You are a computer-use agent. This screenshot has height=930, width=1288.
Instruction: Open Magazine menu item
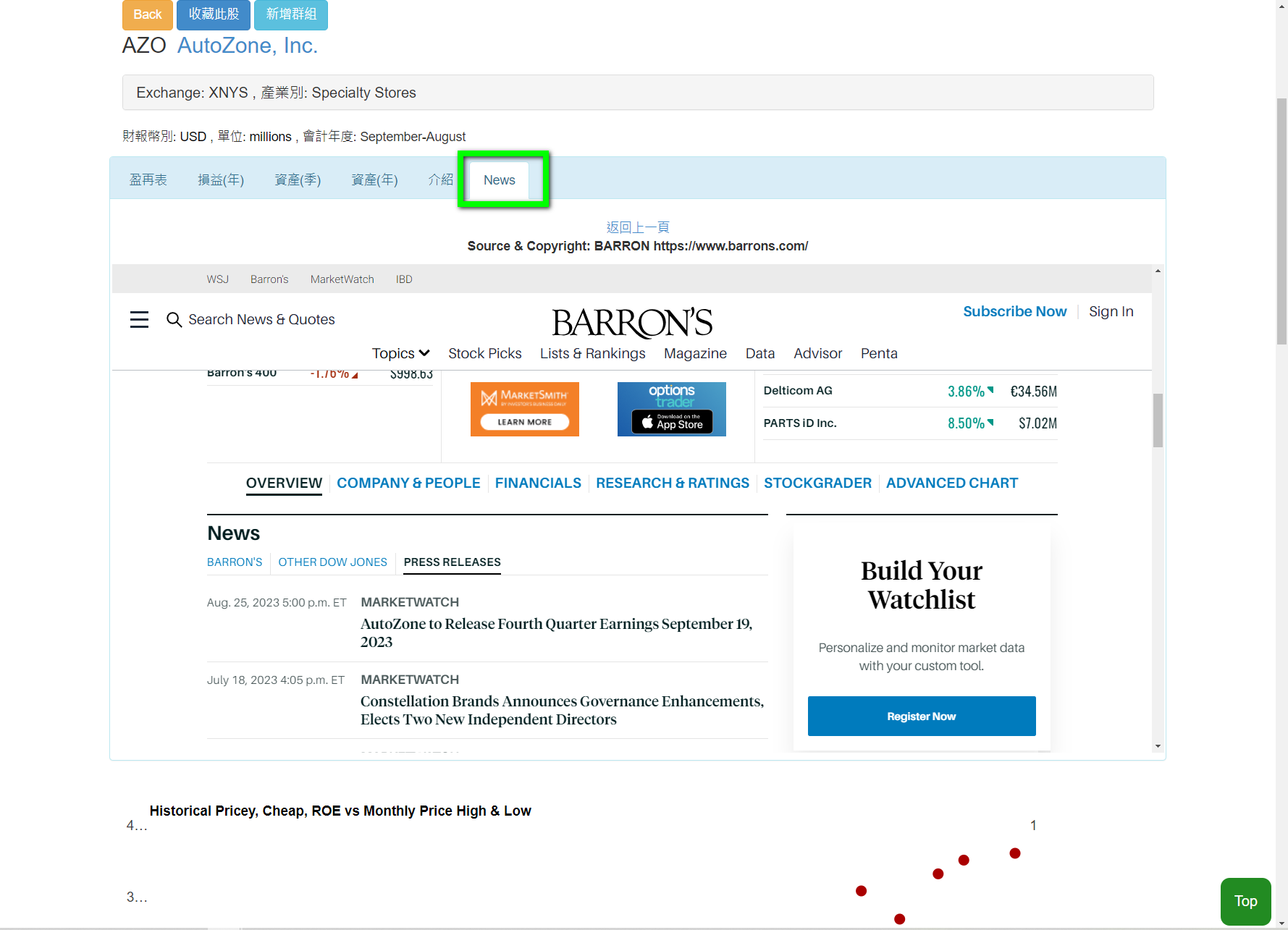tap(695, 353)
